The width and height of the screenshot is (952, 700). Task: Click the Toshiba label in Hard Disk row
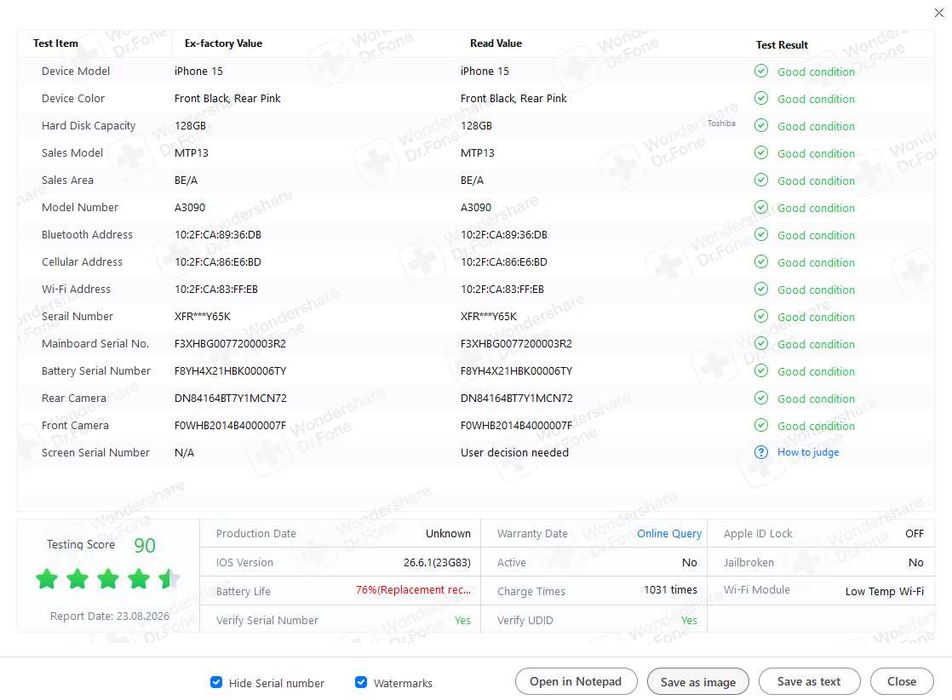point(721,123)
